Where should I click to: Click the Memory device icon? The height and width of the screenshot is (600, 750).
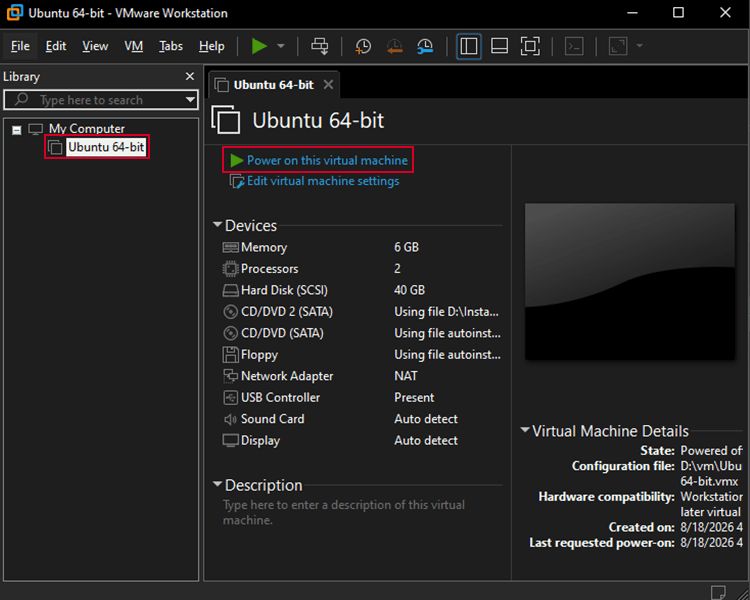pos(230,247)
